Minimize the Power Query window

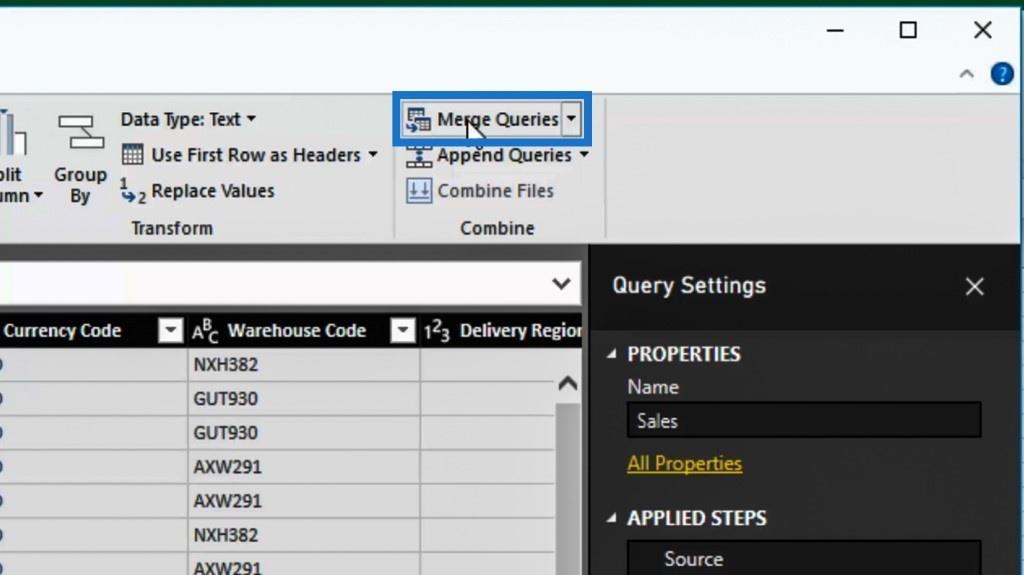(835, 30)
